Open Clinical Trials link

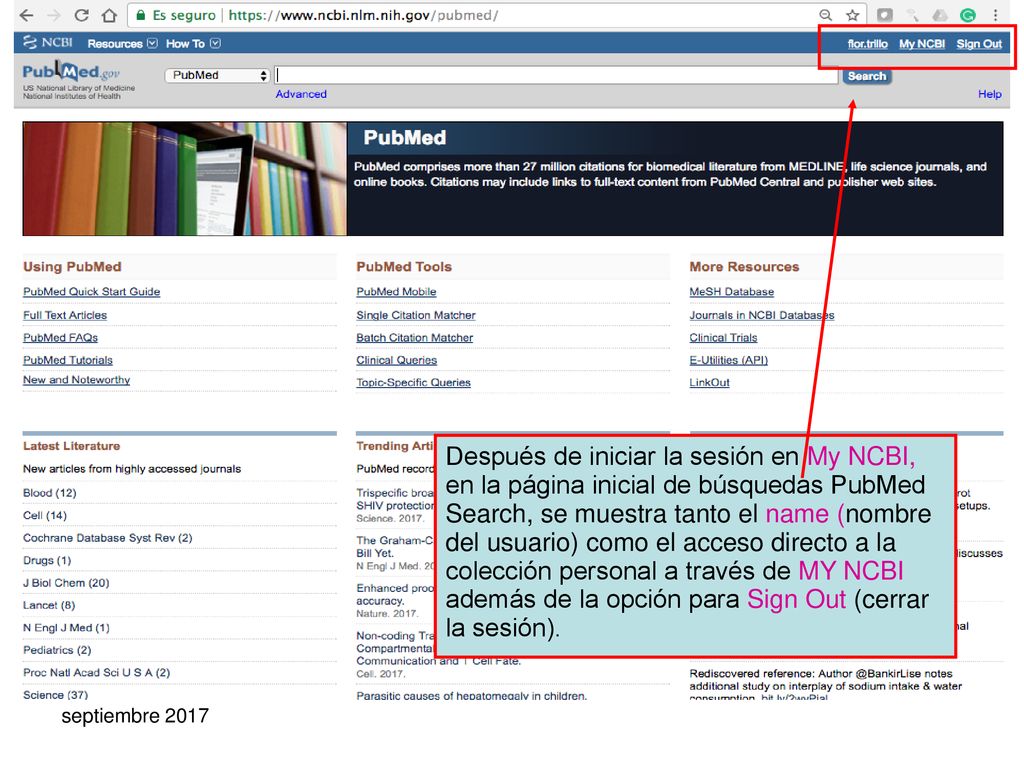coord(723,338)
